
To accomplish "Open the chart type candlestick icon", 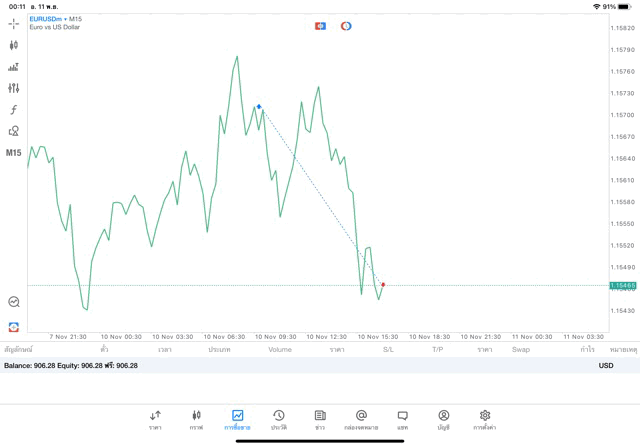I will pyautogui.click(x=14, y=45).
